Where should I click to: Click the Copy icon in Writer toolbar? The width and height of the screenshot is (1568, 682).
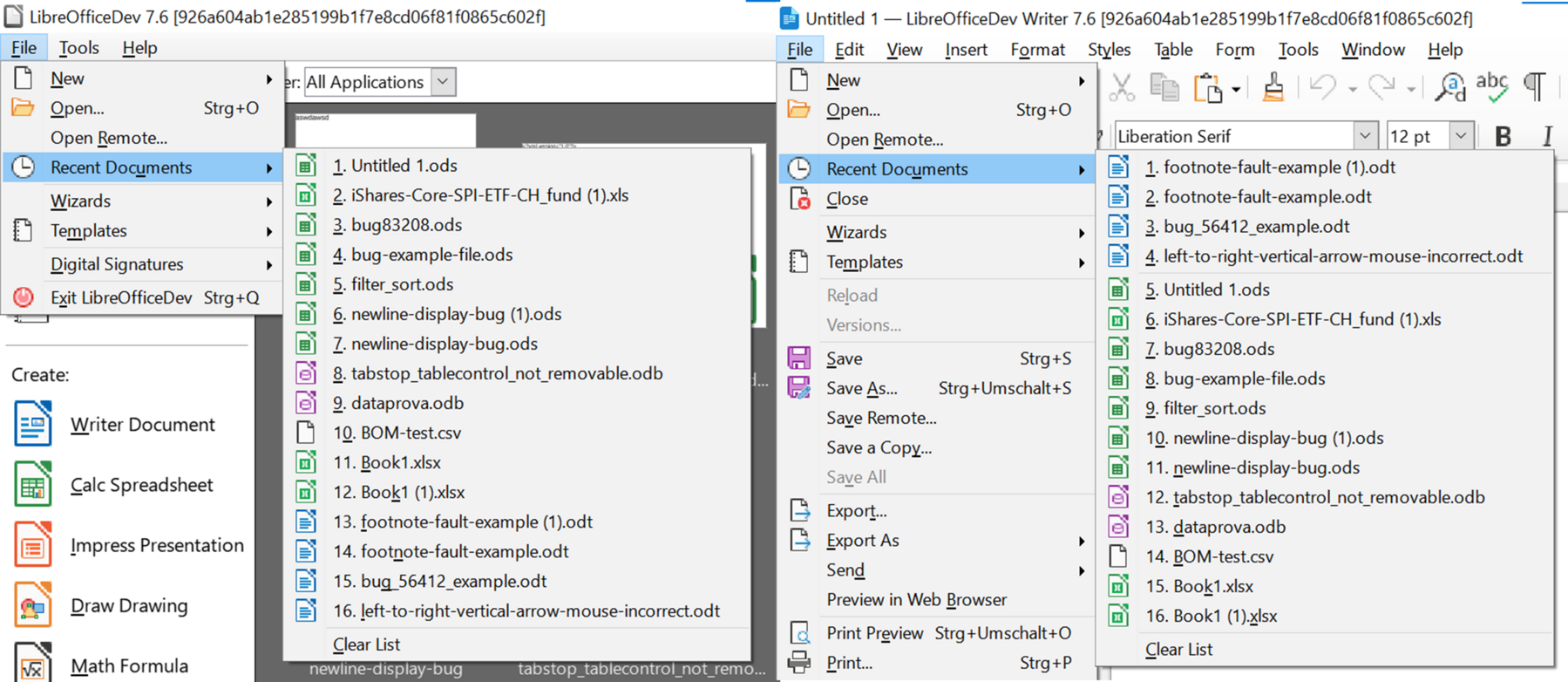[1164, 87]
